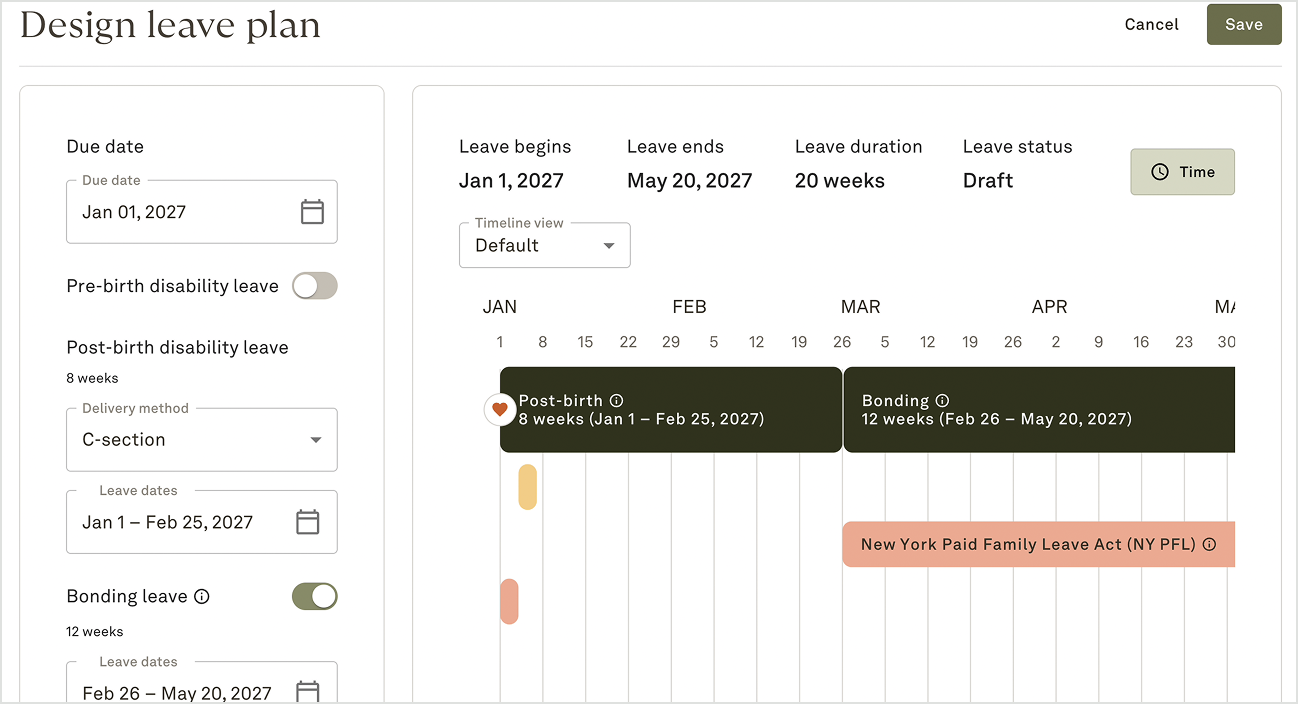
Task: Click the info icon beside Bonding leave label
Action: point(202,597)
